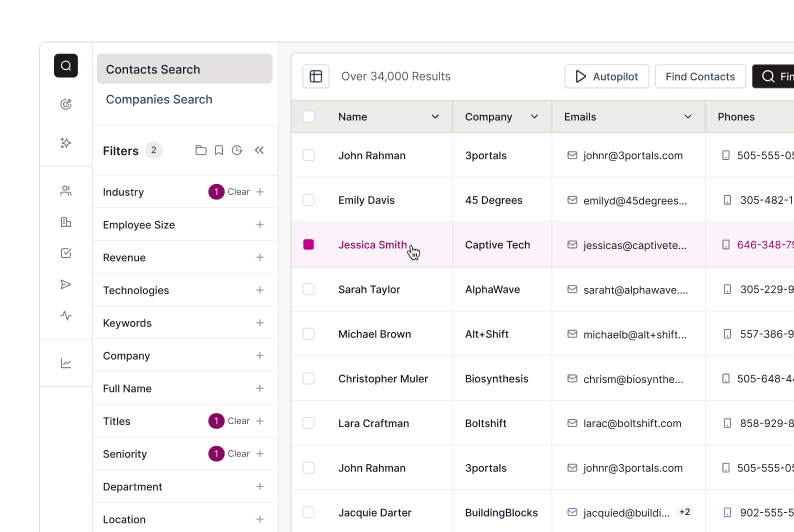Uncheck the Jessica Smith row checkbox
The height and width of the screenshot is (532, 794).
(308, 244)
